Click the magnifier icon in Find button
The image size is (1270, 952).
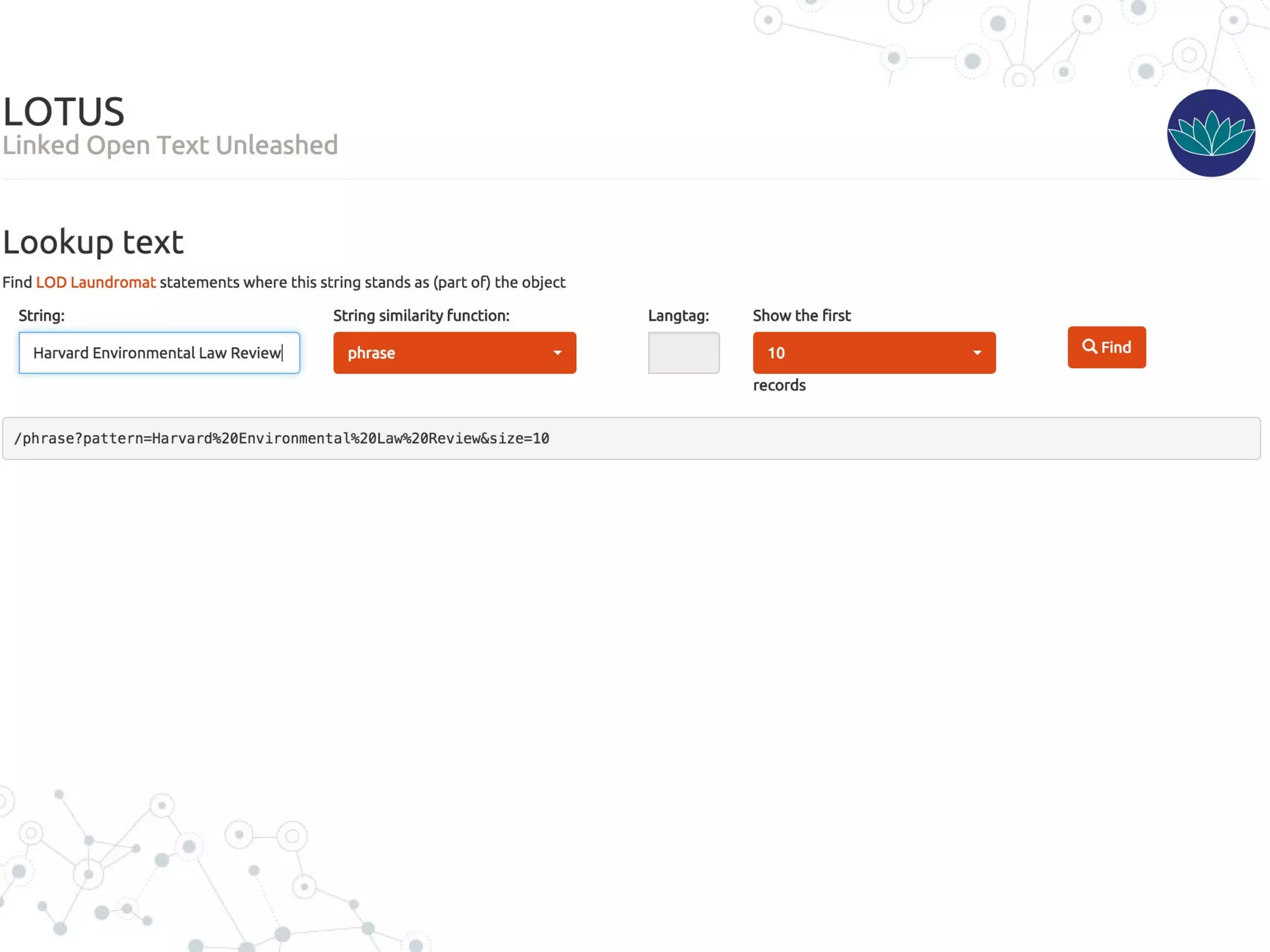click(1089, 346)
